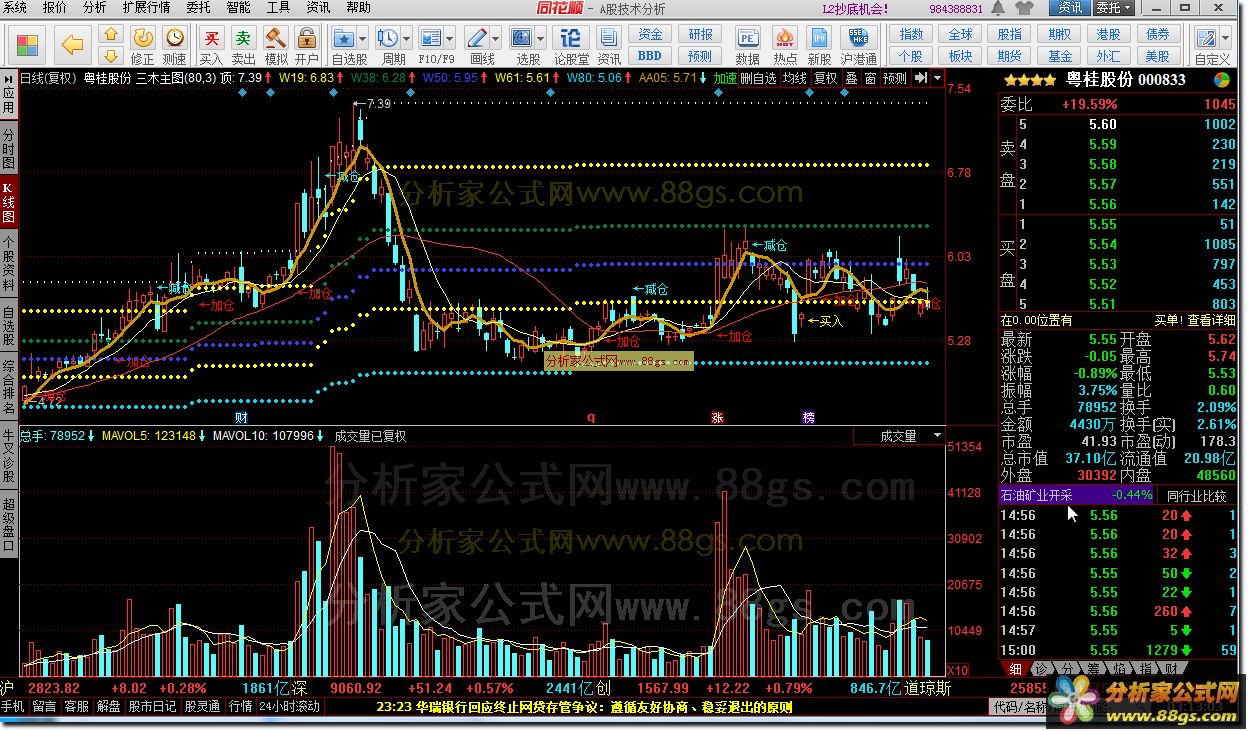
Task: Click the pie chart icon beside 000833
Action: click(x=1222, y=79)
